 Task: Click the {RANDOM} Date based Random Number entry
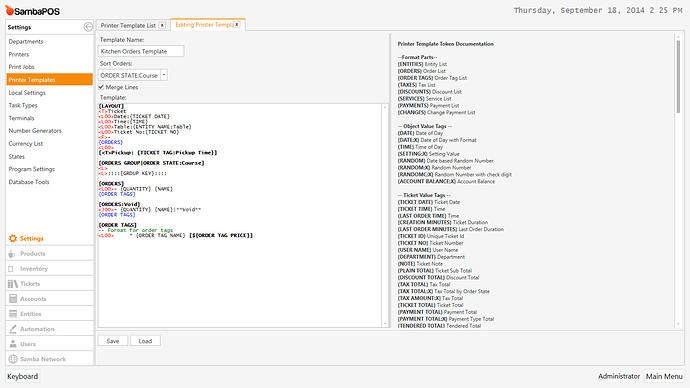(x=445, y=161)
